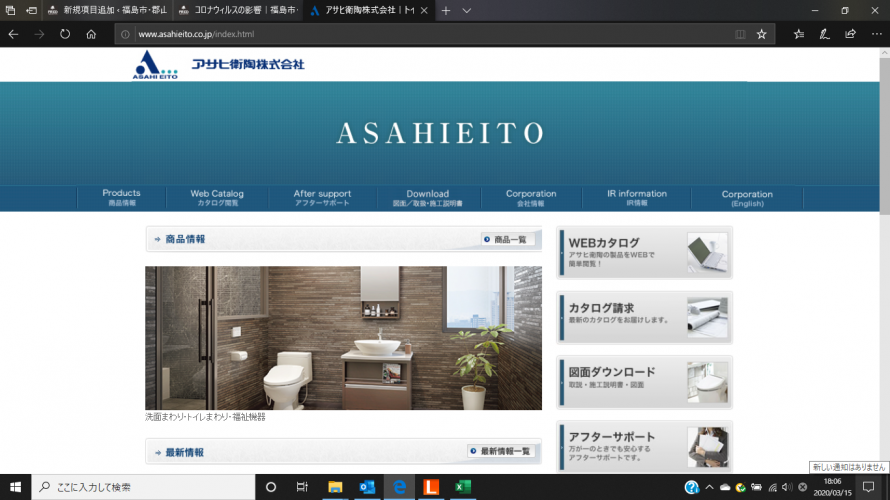Image resolution: width=890 pixels, height=500 pixels.
Task: Open Microsoft Edge taskbar icon
Action: tap(399, 487)
